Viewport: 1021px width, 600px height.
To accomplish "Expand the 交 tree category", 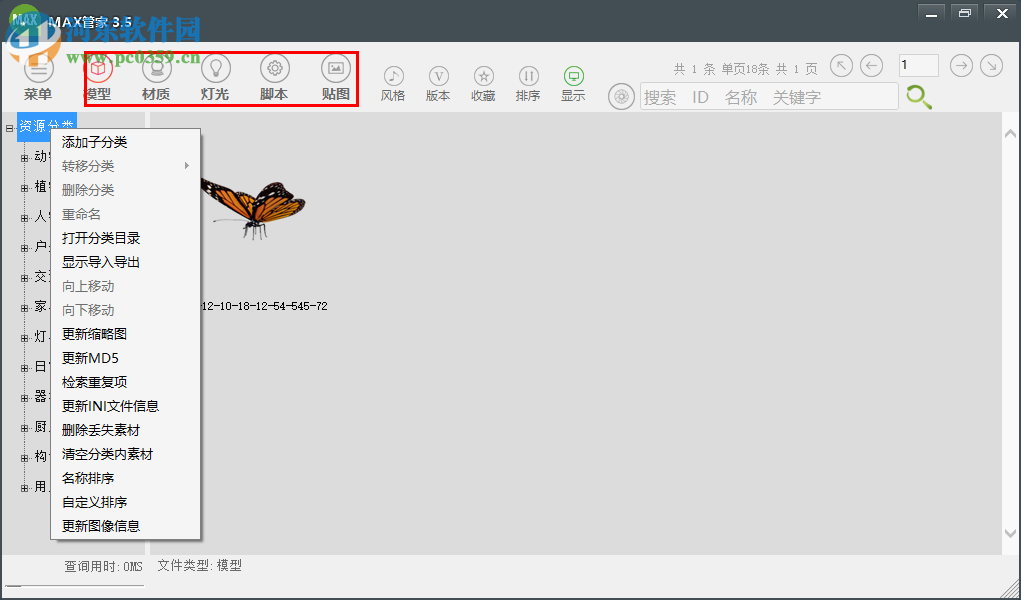I will click(x=25, y=278).
